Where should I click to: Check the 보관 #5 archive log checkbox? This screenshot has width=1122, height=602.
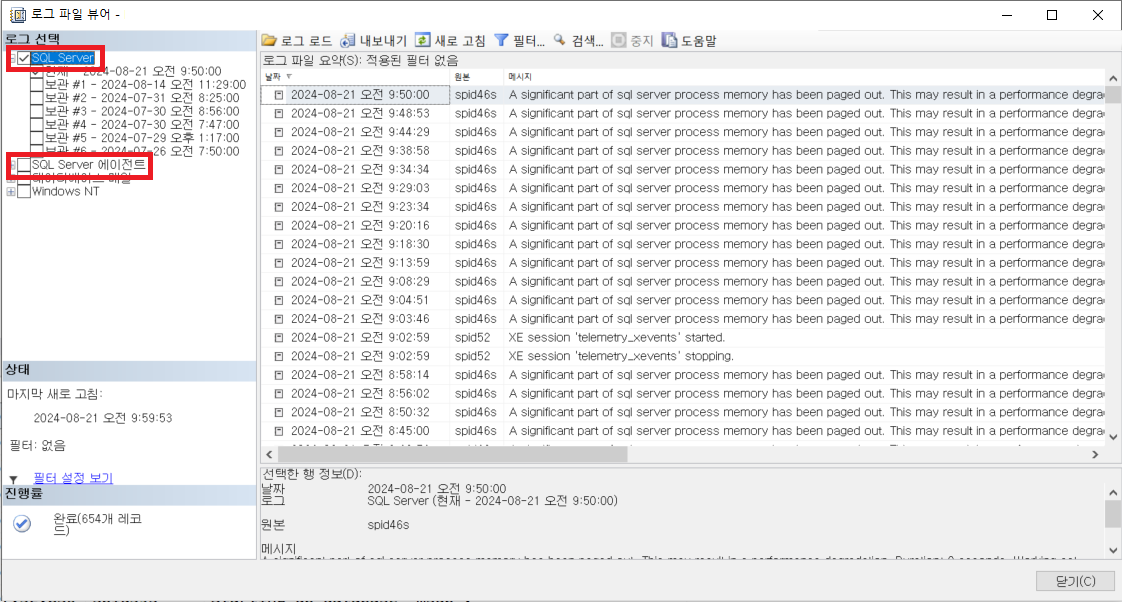[36, 137]
